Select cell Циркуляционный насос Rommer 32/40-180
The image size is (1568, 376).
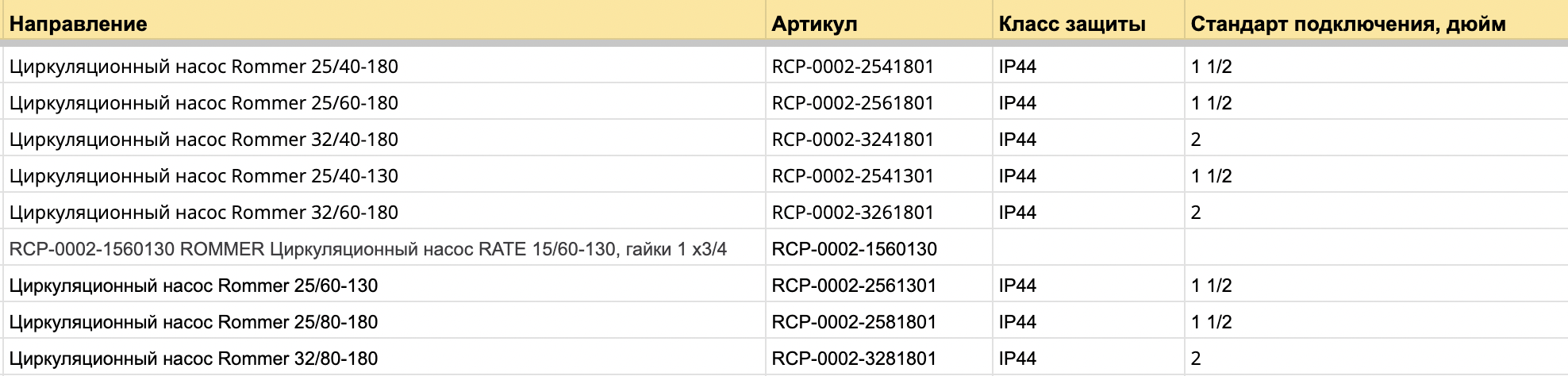pyautogui.click(x=384, y=139)
